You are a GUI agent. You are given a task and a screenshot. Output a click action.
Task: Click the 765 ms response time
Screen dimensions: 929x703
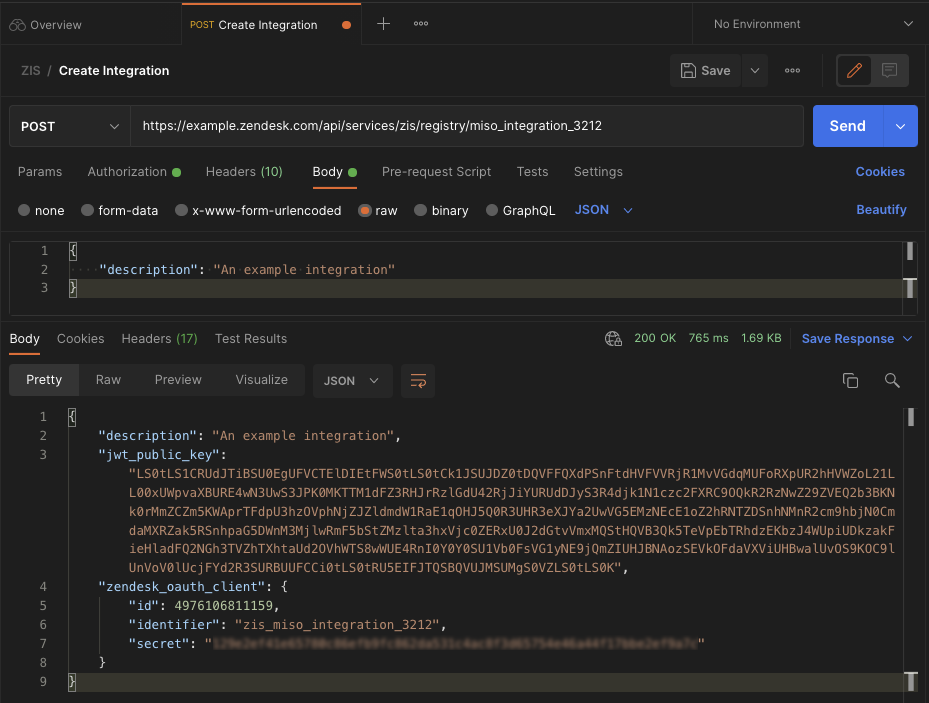click(x=708, y=338)
